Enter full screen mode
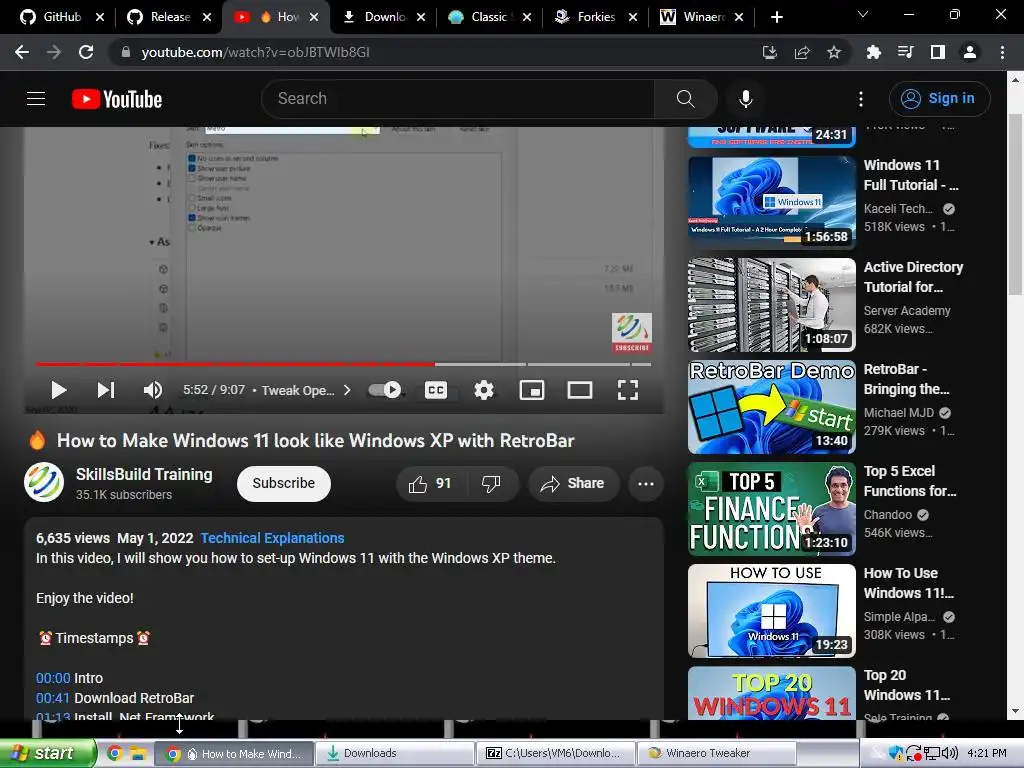The width and height of the screenshot is (1024, 768). pos(628,390)
